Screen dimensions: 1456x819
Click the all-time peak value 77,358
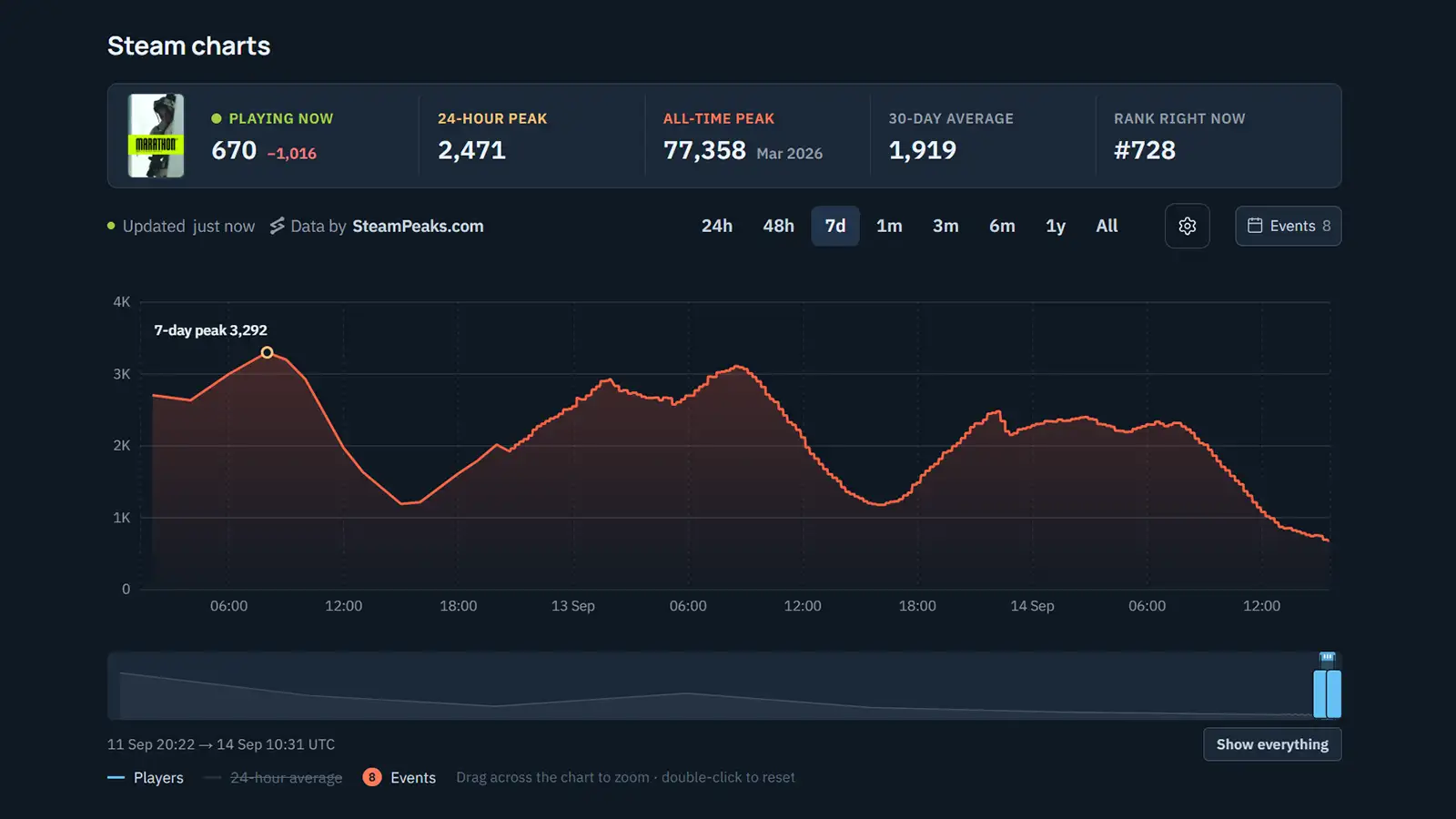click(x=704, y=150)
